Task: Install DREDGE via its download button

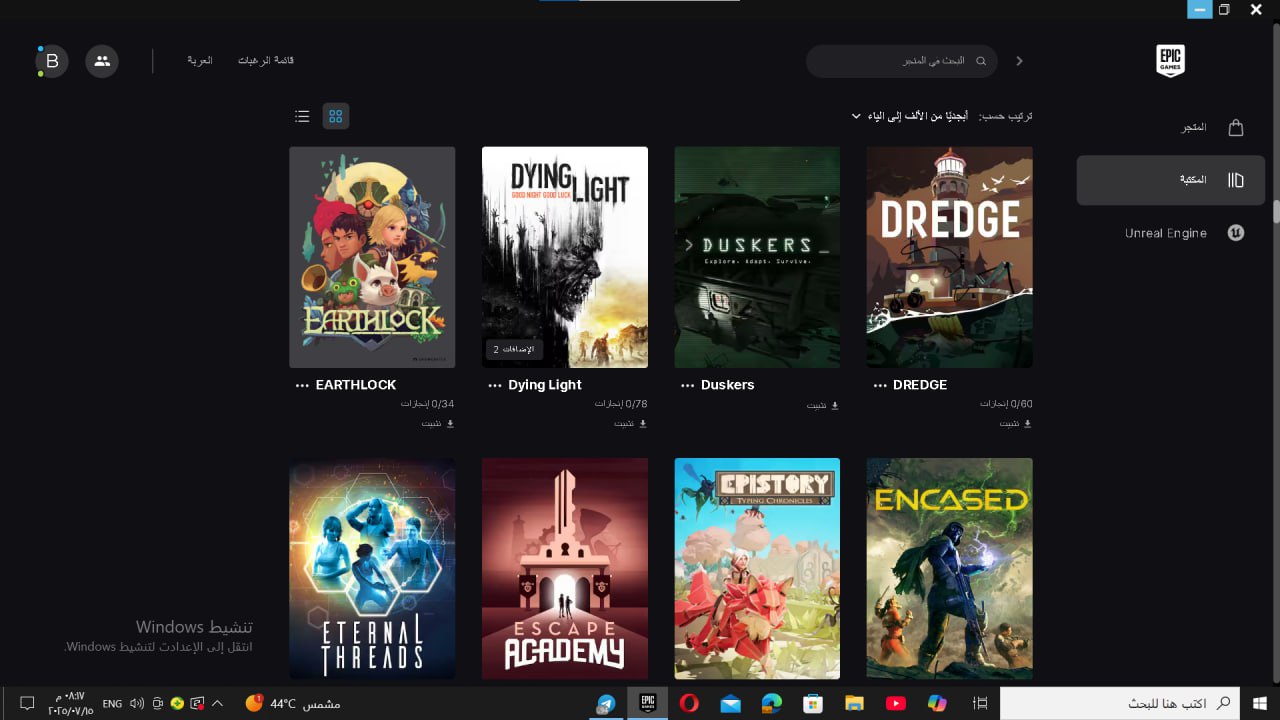Action: click(x=1018, y=423)
